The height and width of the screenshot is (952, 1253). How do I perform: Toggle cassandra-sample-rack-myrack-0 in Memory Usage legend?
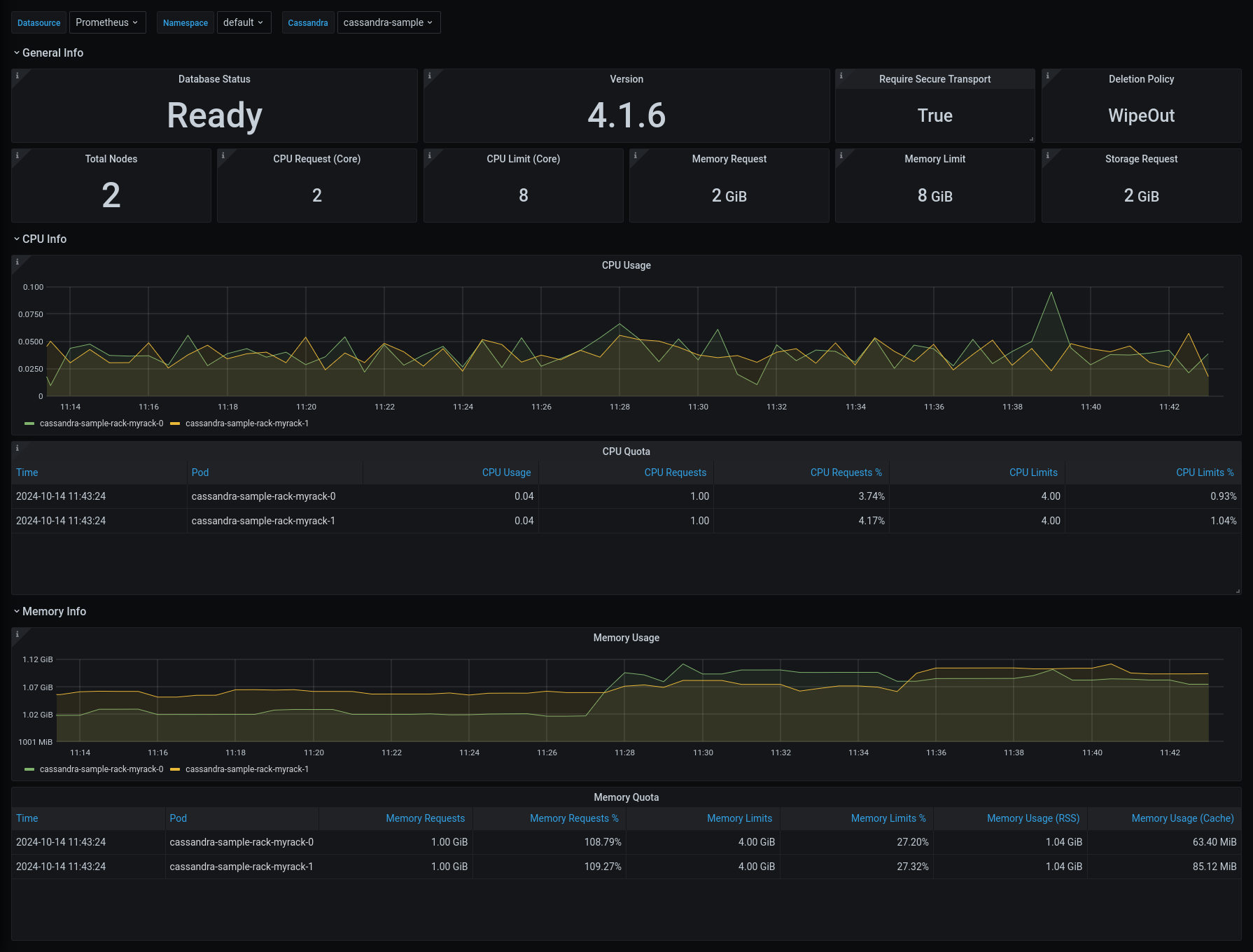pos(100,769)
